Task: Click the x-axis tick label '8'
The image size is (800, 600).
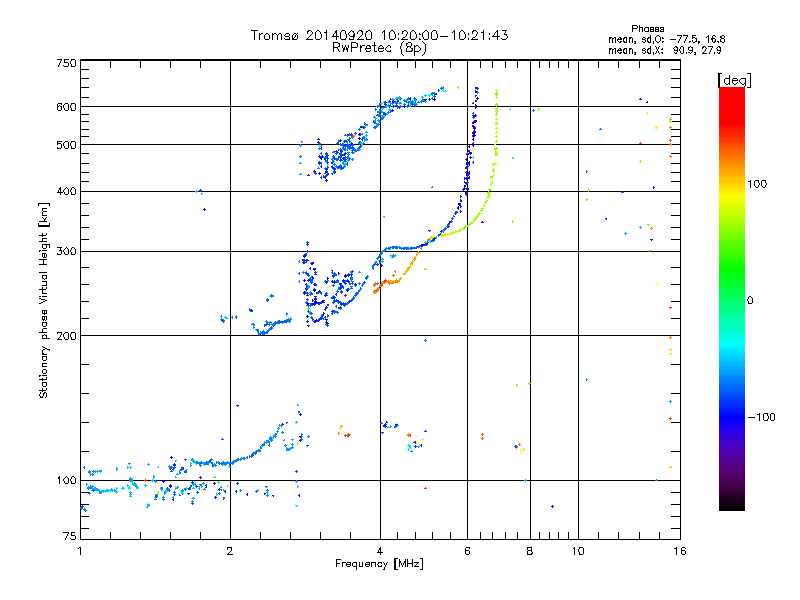Action: (x=530, y=551)
